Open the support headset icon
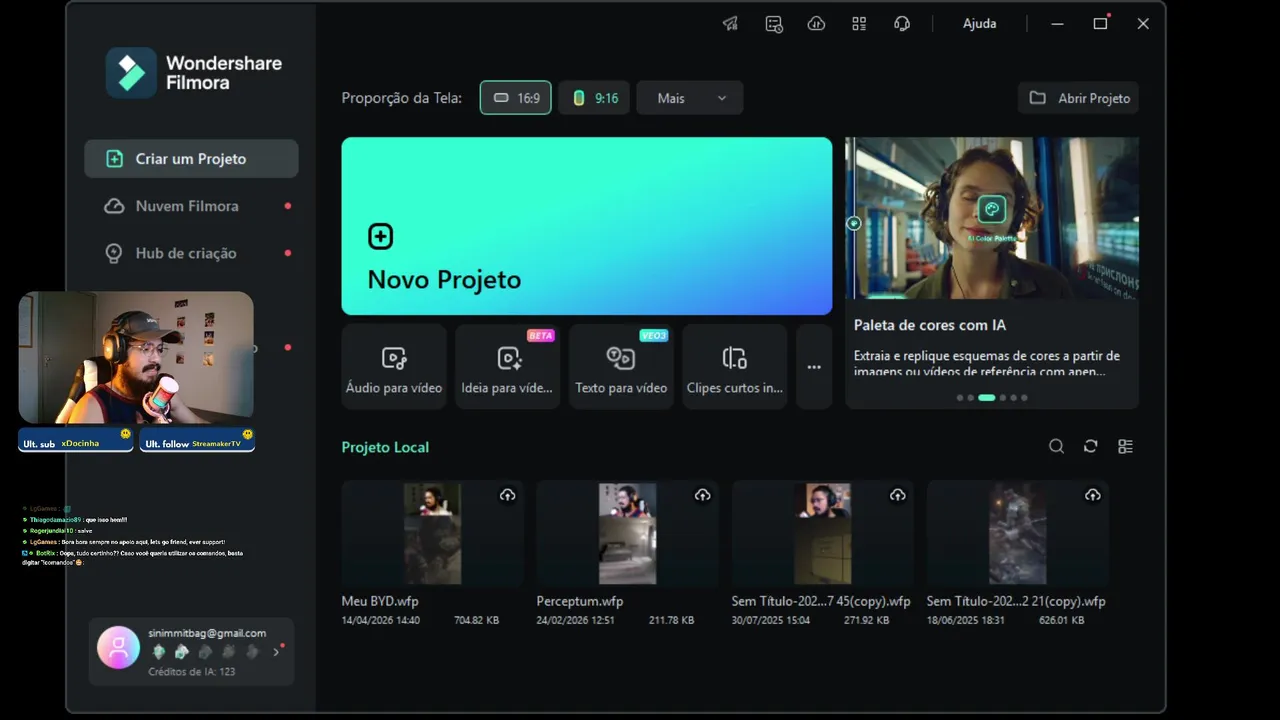 [x=902, y=24]
